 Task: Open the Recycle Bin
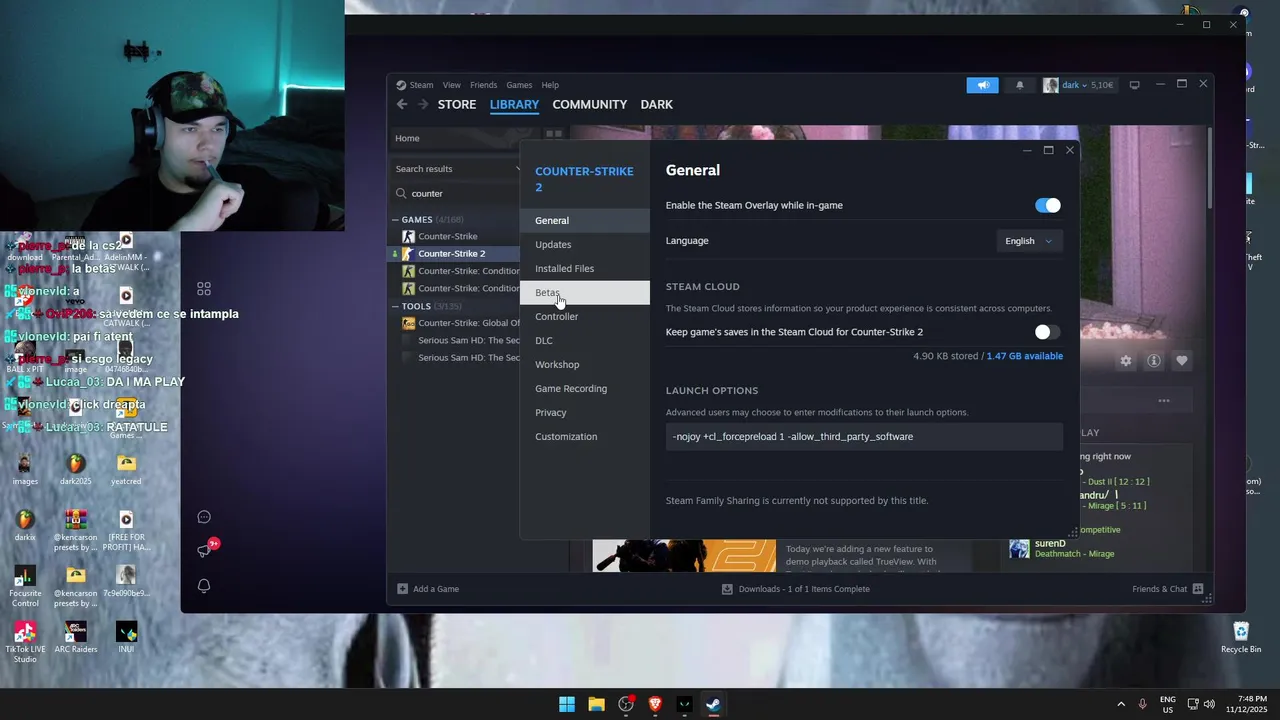(x=1241, y=638)
